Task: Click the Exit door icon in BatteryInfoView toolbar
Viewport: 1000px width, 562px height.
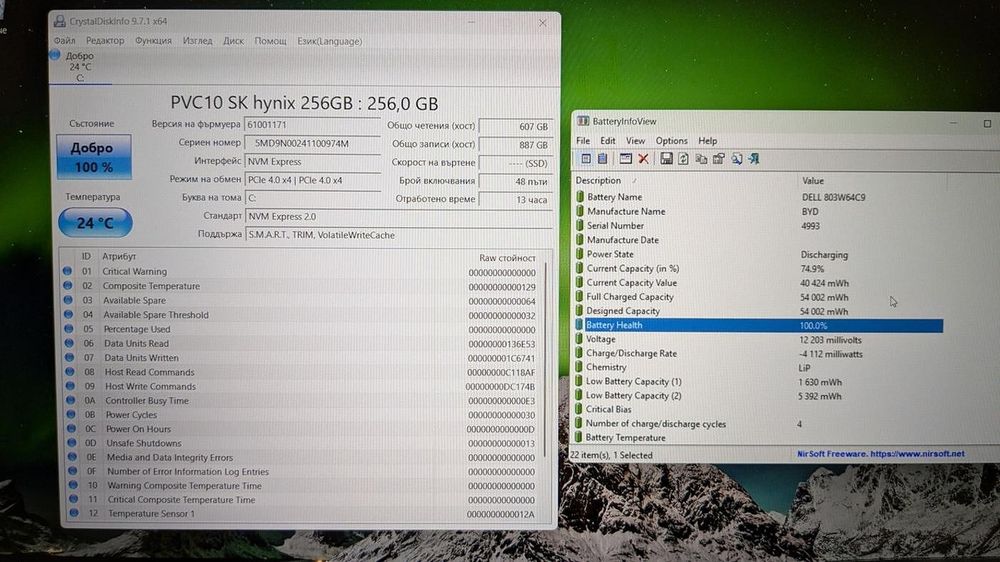Action: click(754, 159)
